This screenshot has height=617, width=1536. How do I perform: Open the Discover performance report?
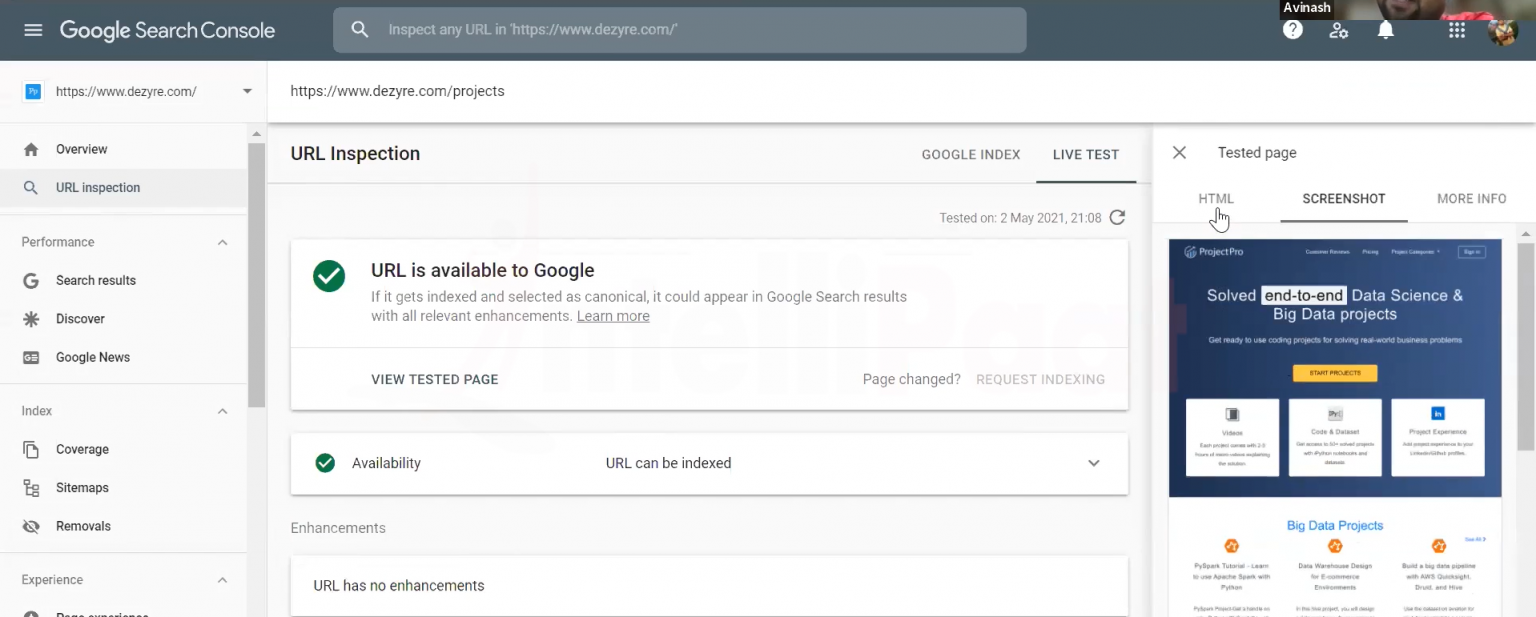point(82,318)
